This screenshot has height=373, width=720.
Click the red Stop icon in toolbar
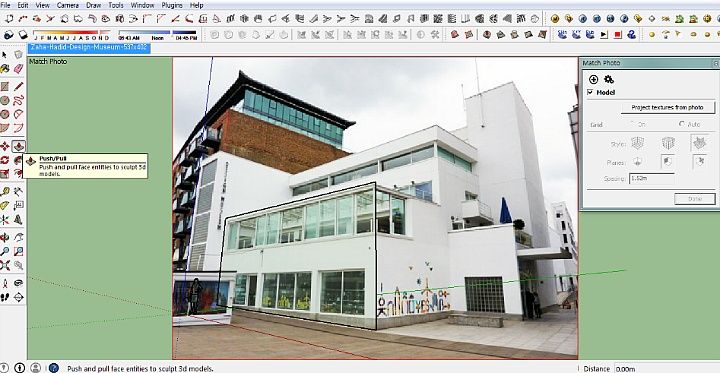click(618, 34)
